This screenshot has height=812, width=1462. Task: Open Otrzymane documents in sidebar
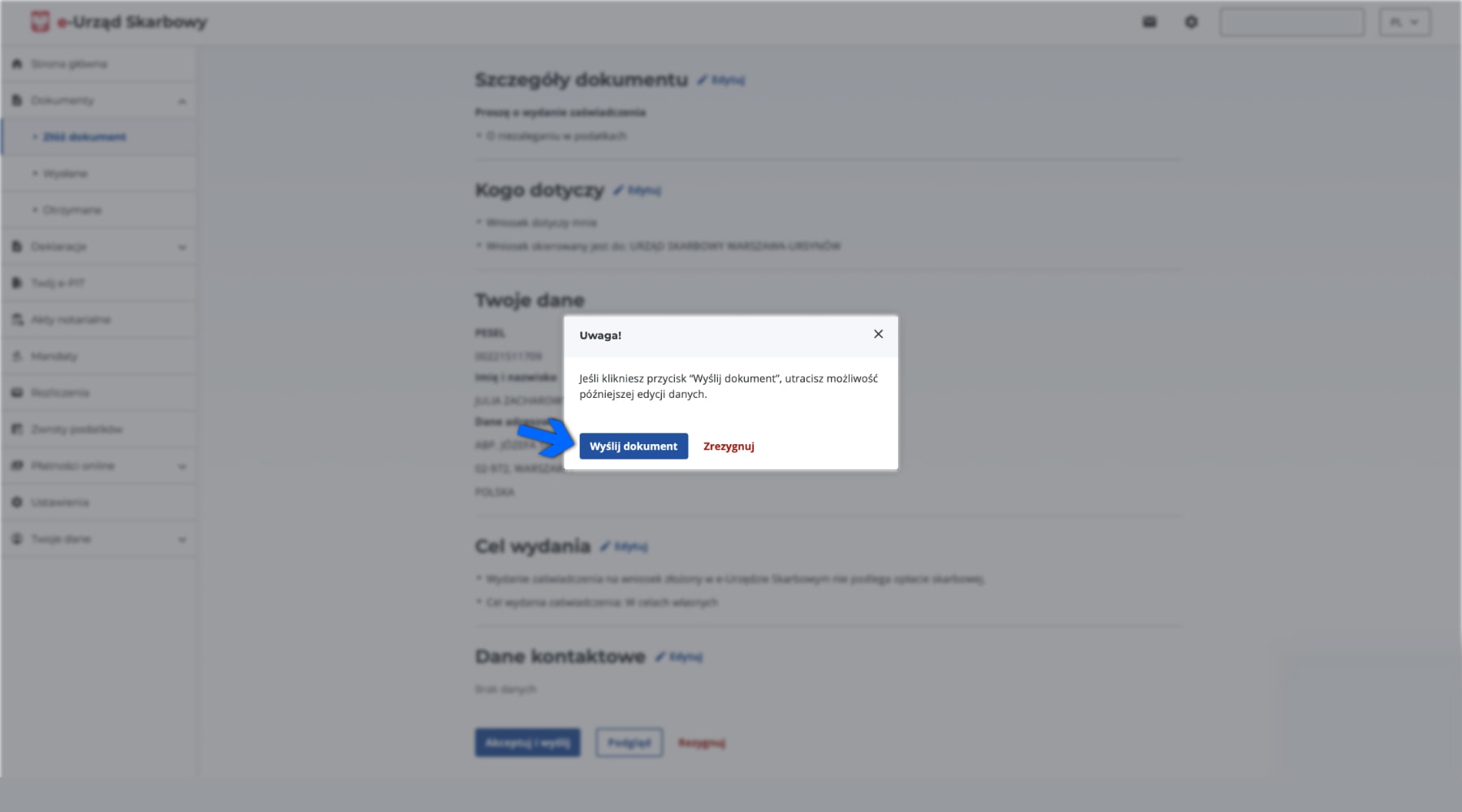[72, 210]
